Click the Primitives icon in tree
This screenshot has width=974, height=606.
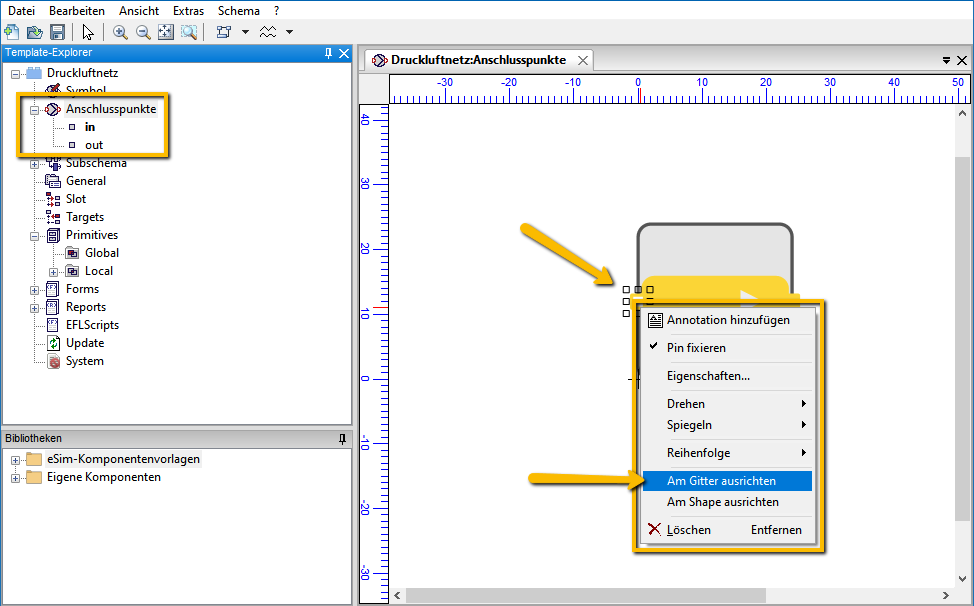coord(53,235)
